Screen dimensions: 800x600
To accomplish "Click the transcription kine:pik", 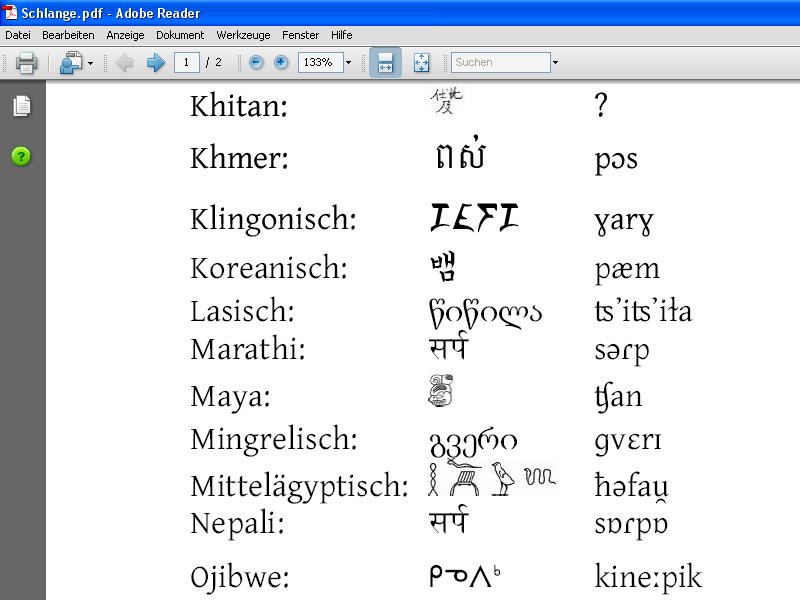I will 648,577.
